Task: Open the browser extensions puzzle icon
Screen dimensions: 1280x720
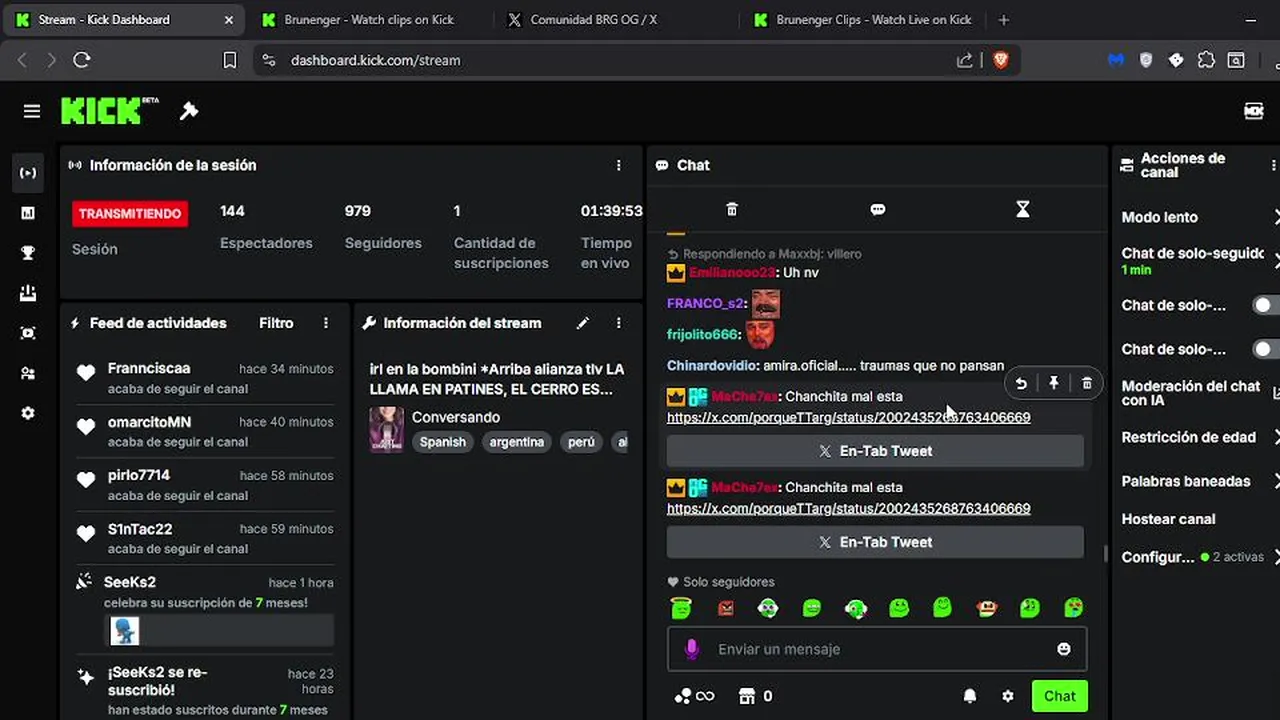Action: [x=1206, y=60]
